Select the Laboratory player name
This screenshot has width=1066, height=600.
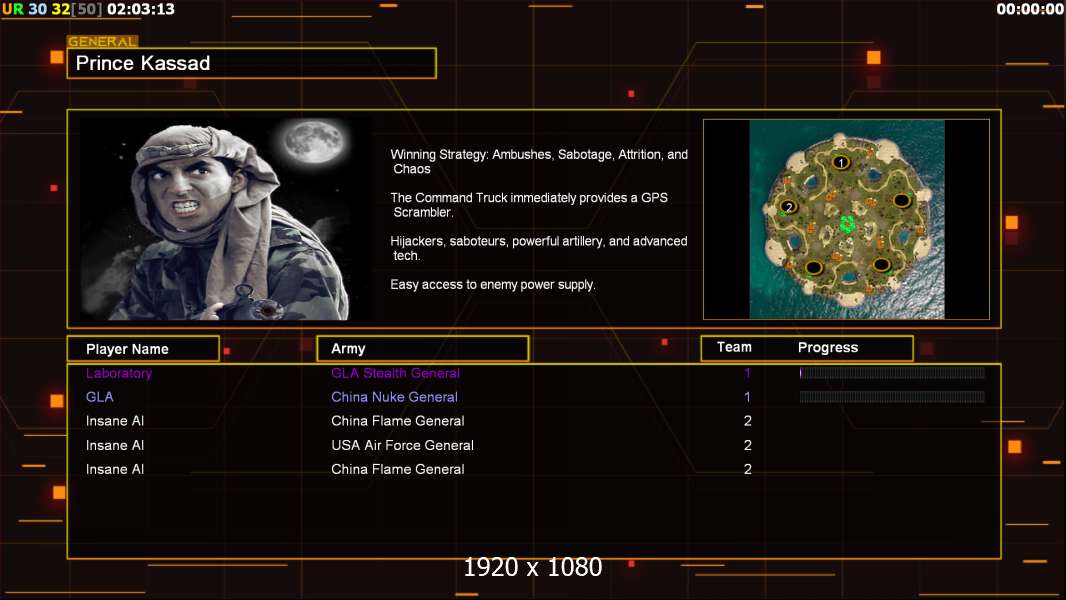tap(119, 373)
